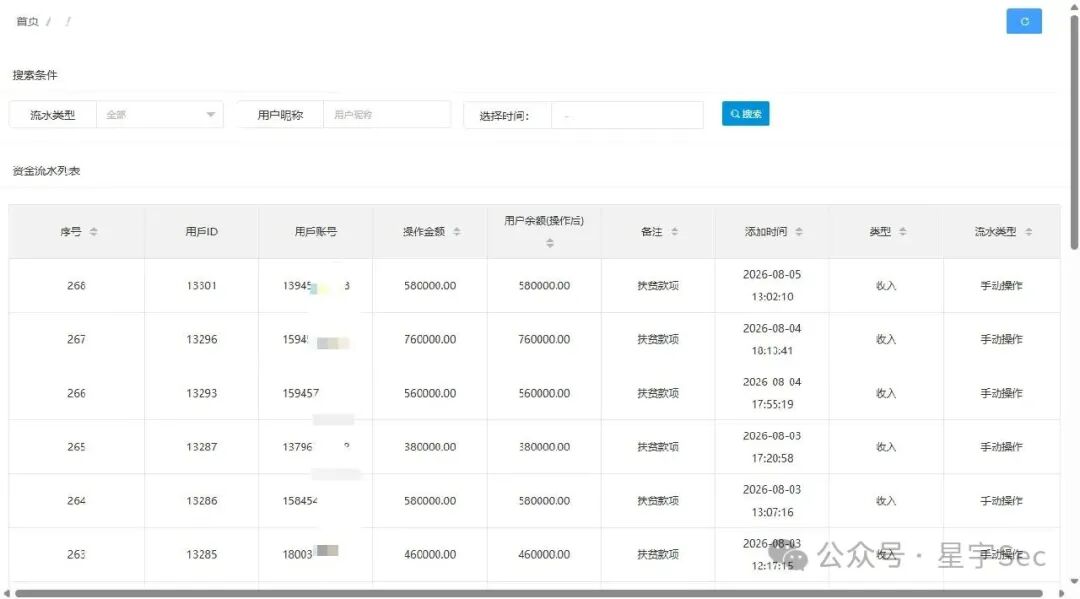The image size is (1080, 599).
Task: Select user ID cell 13287
Action: point(202,447)
